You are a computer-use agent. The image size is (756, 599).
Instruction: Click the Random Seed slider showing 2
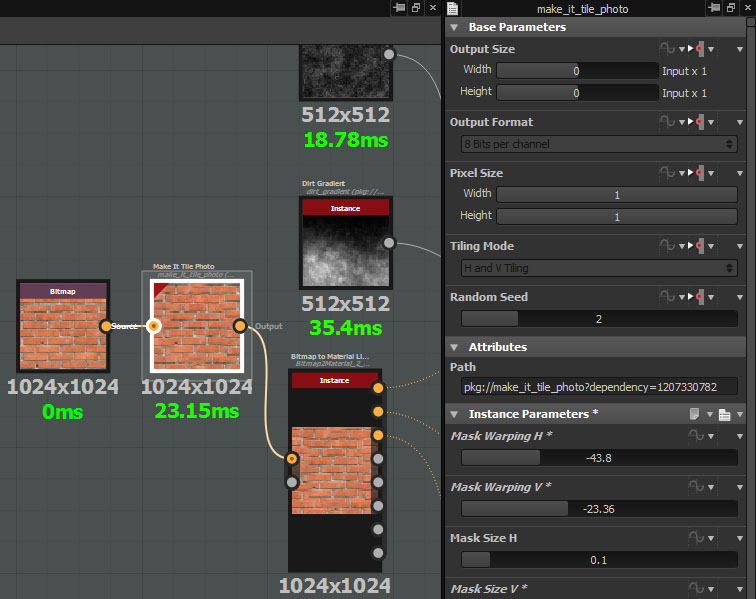tap(599, 319)
